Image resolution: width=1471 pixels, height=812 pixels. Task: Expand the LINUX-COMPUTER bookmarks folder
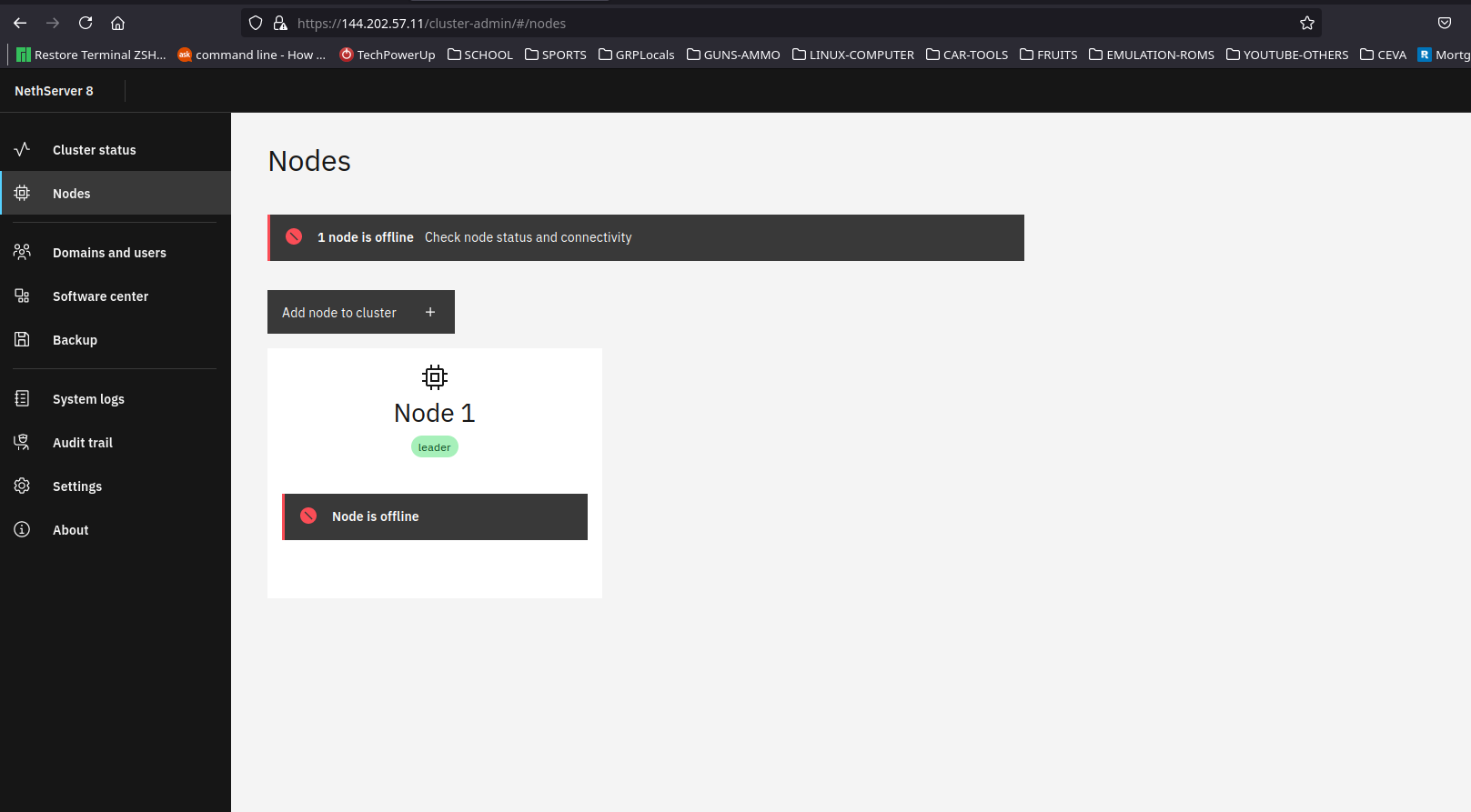(853, 55)
